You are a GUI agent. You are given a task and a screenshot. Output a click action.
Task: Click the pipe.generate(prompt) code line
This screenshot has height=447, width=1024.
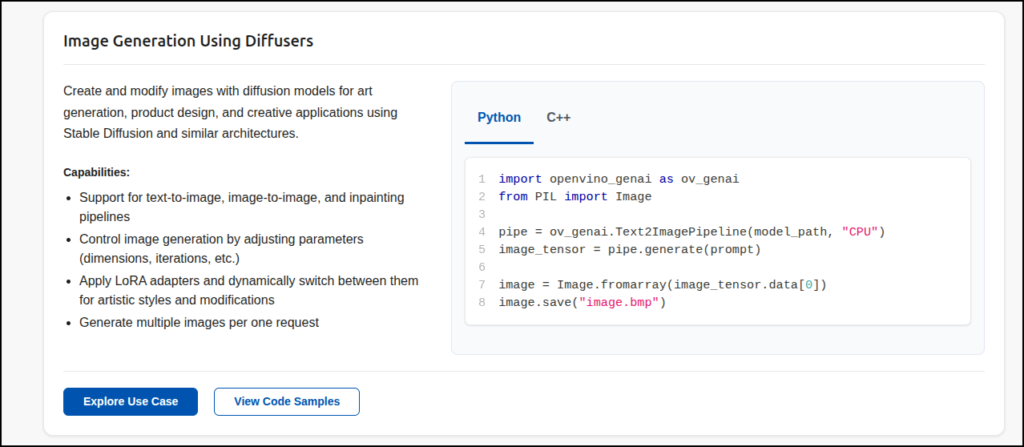coord(629,249)
